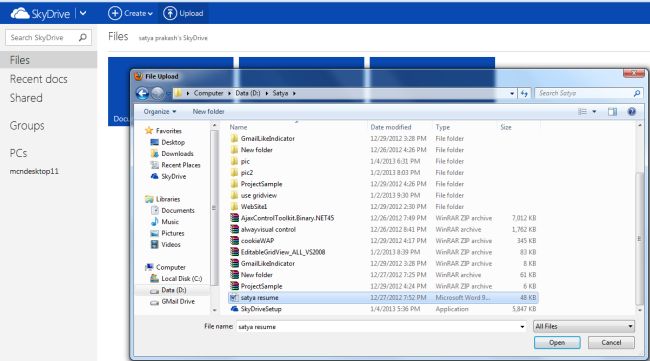Click Data (D:) in the address breadcrumb
The height and width of the screenshot is (361, 650).
(x=248, y=93)
